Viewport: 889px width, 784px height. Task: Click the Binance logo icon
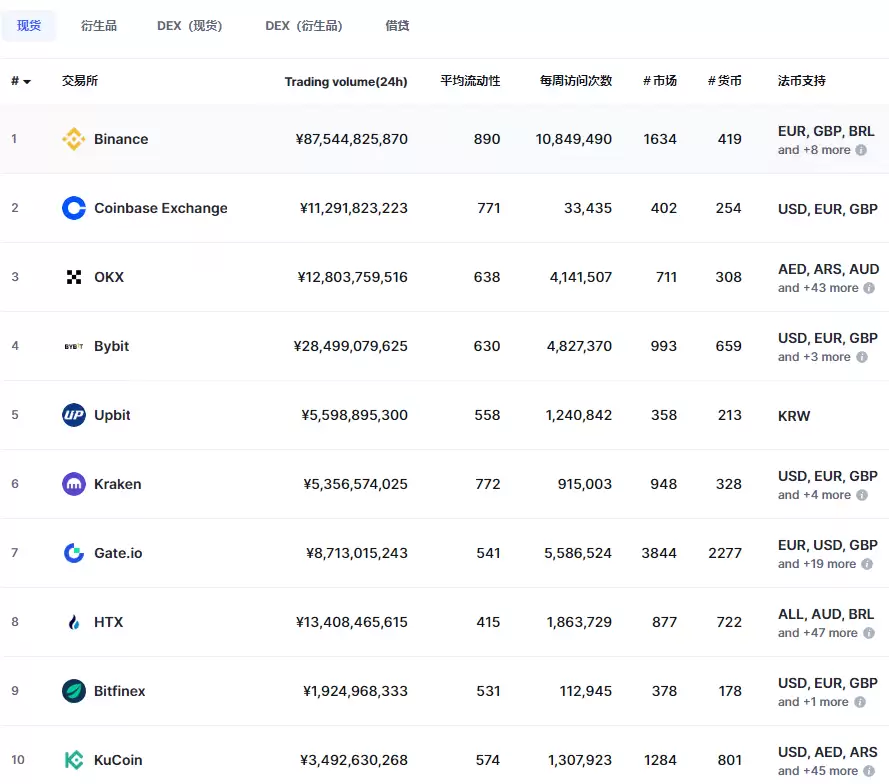pyautogui.click(x=74, y=139)
